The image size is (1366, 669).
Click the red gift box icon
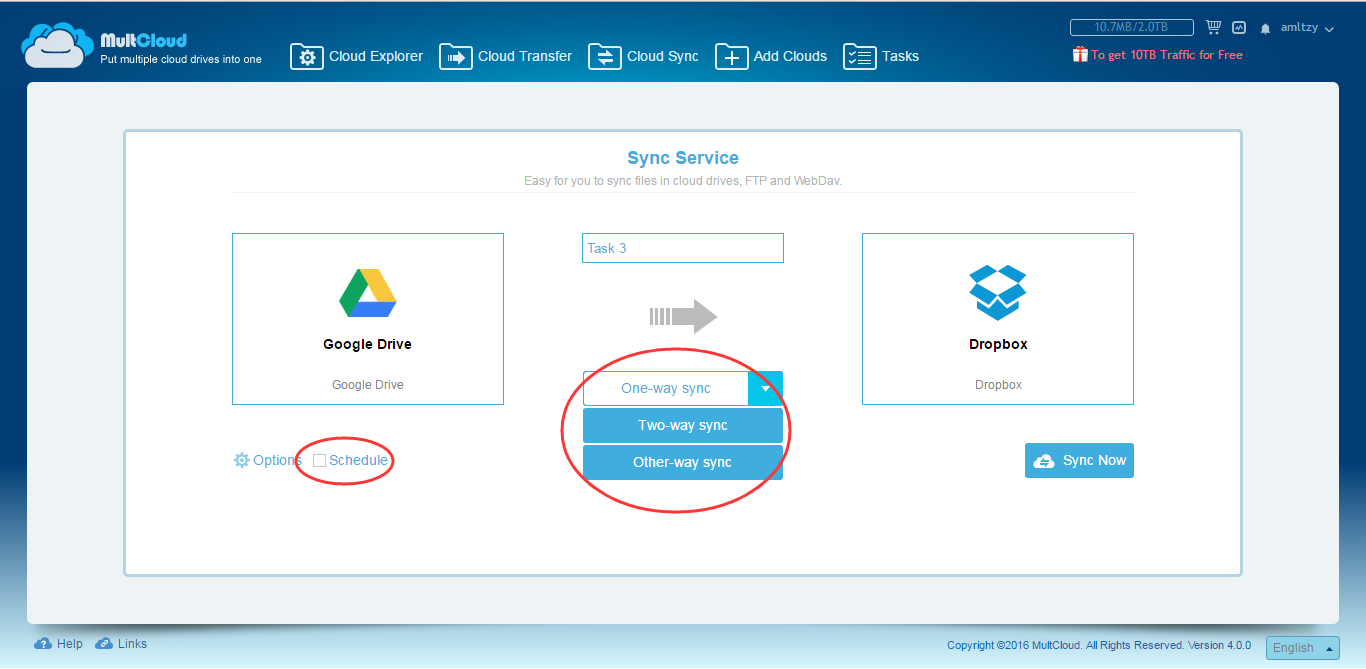1080,55
